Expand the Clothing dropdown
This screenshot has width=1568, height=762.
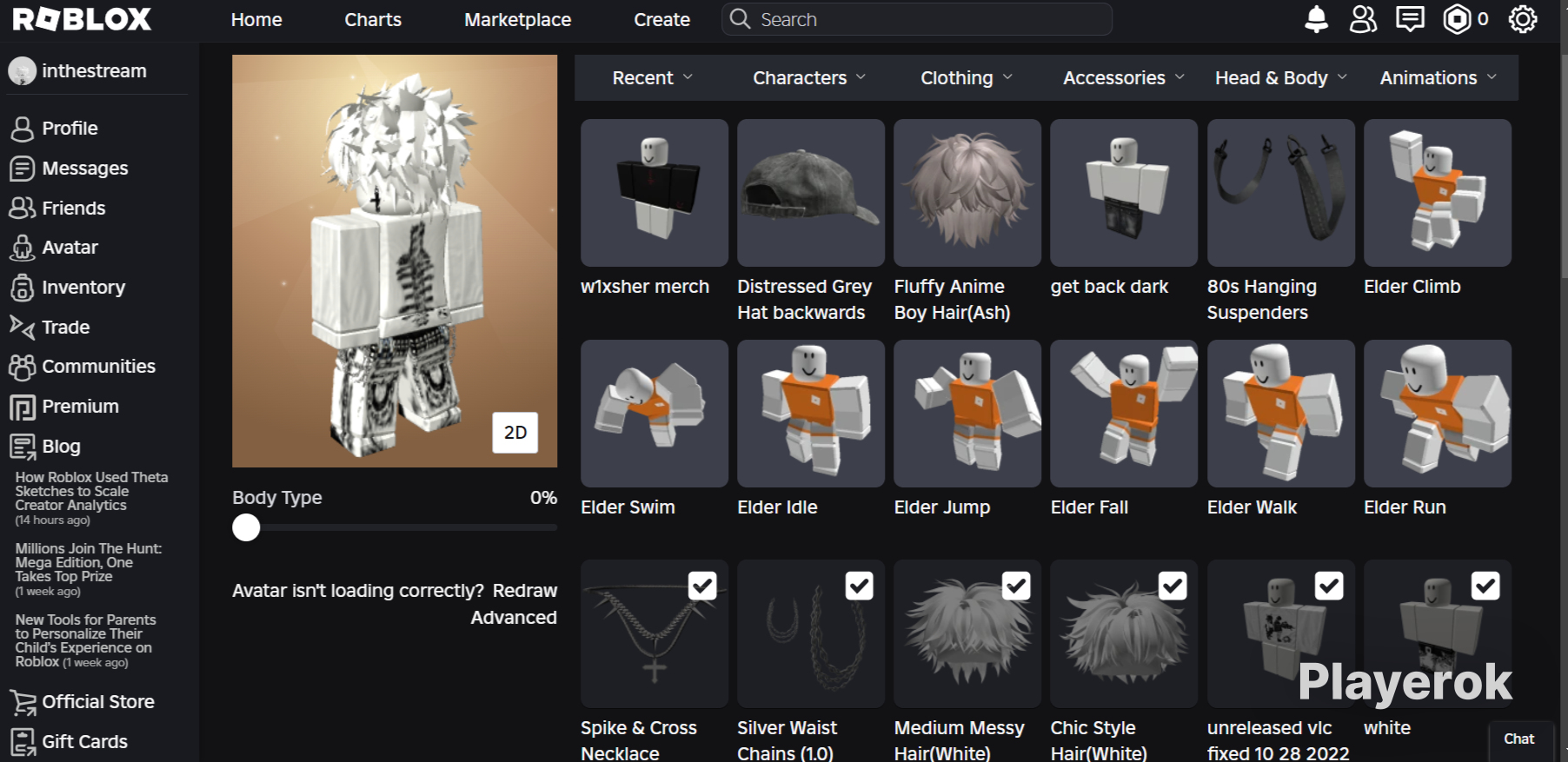coord(967,78)
